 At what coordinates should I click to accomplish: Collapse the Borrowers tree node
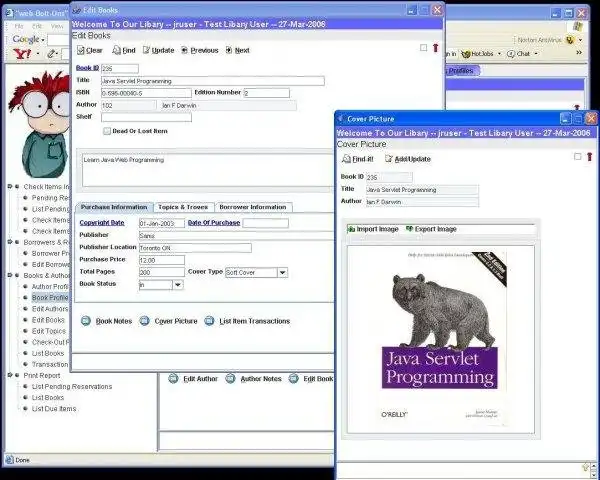[10, 242]
